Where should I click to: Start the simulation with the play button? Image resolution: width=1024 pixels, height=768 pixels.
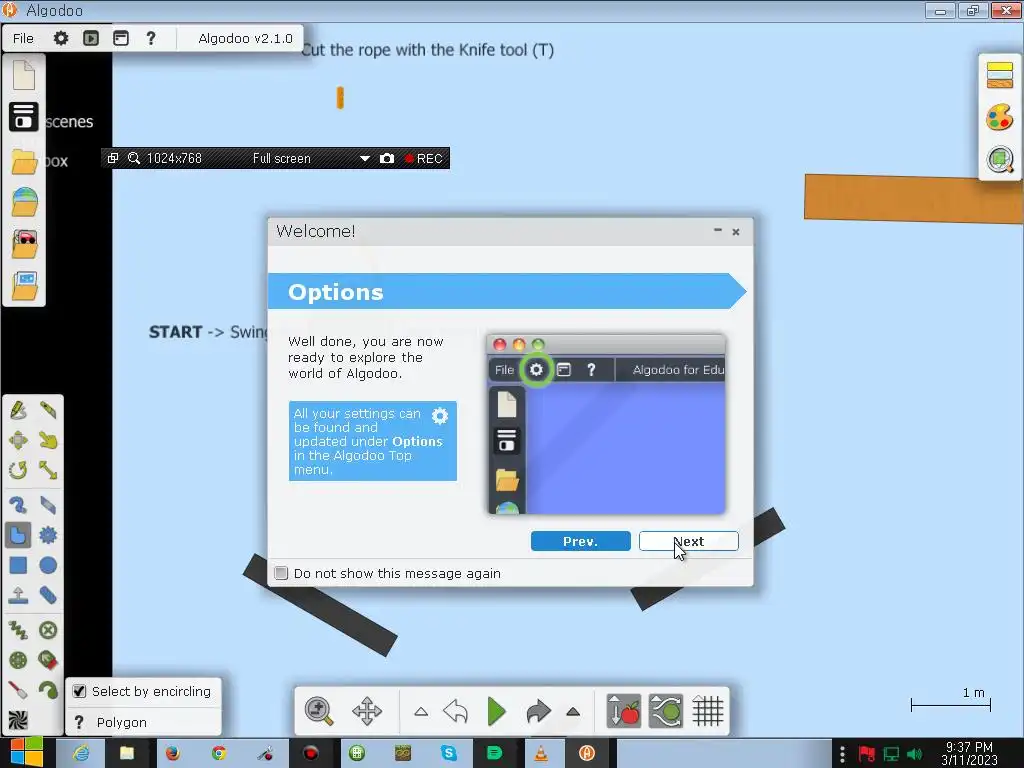click(x=496, y=711)
